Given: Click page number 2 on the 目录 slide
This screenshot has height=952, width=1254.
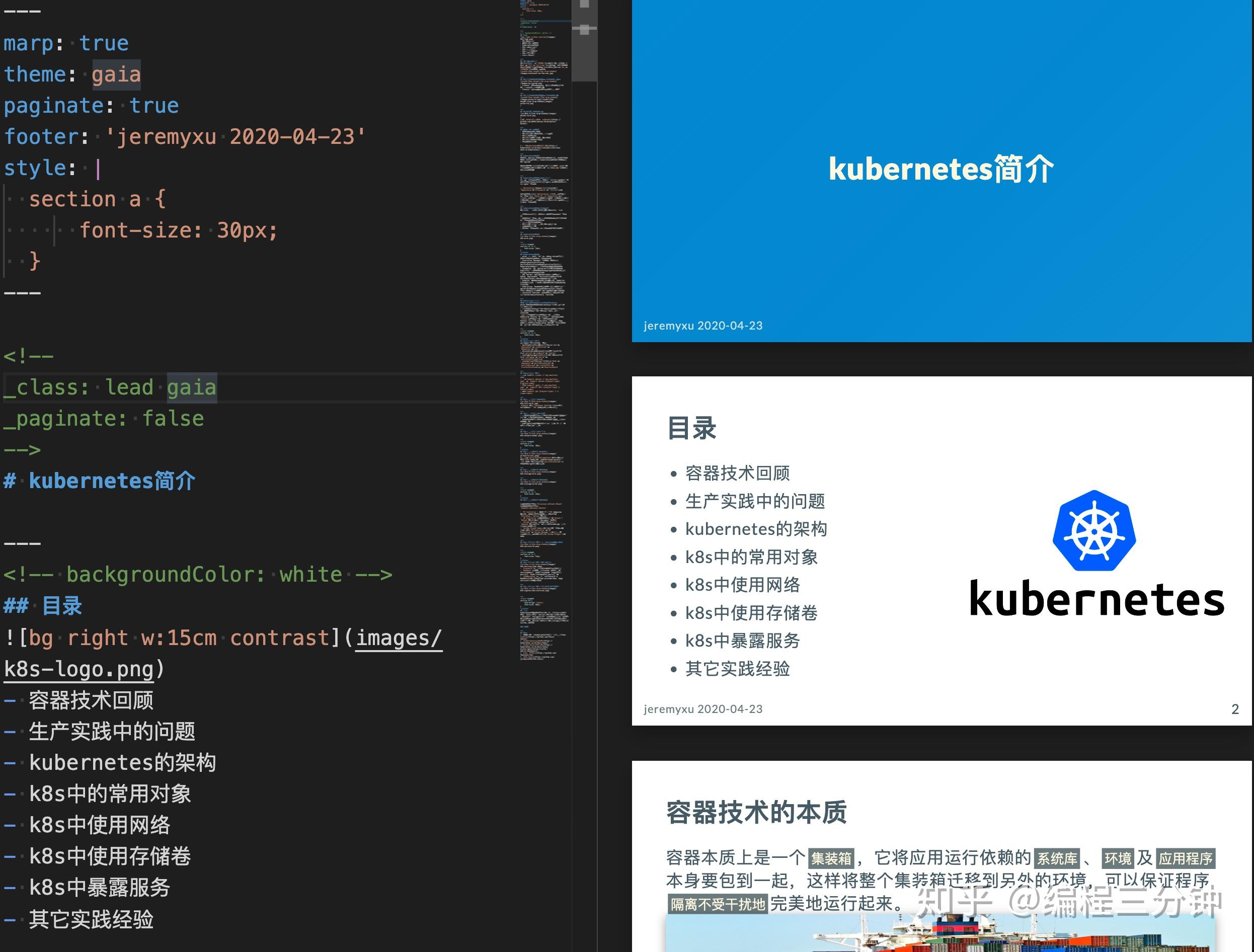Looking at the screenshot, I should [x=1235, y=709].
